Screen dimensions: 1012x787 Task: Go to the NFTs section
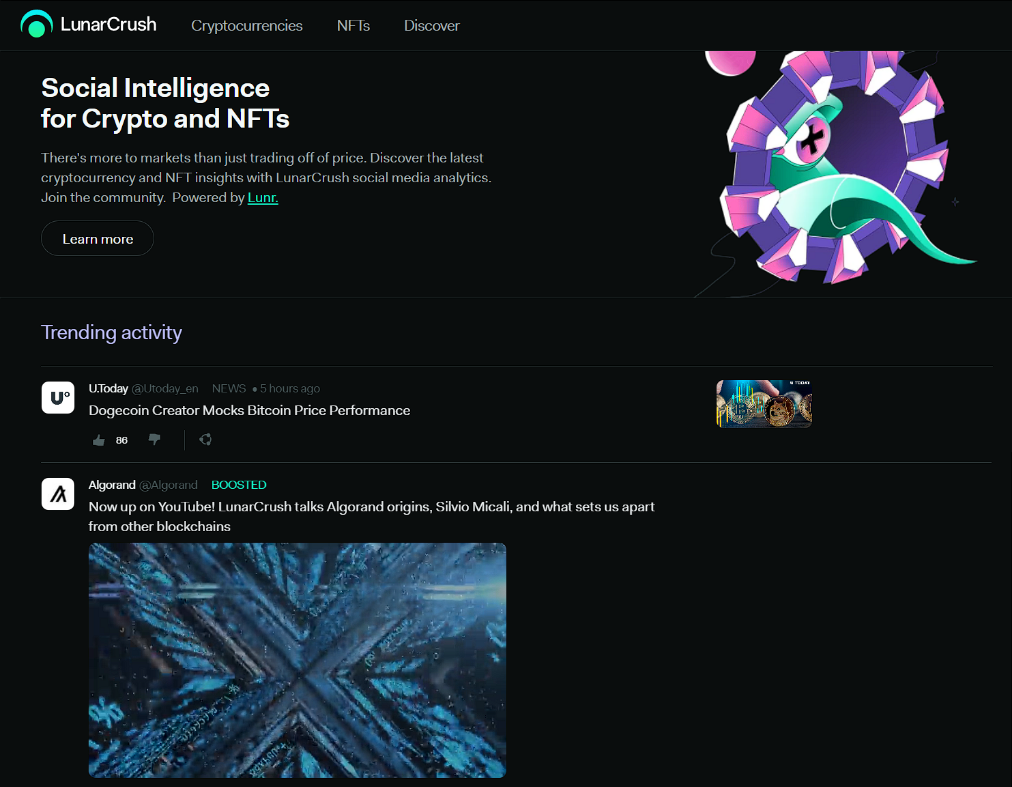point(353,26)
